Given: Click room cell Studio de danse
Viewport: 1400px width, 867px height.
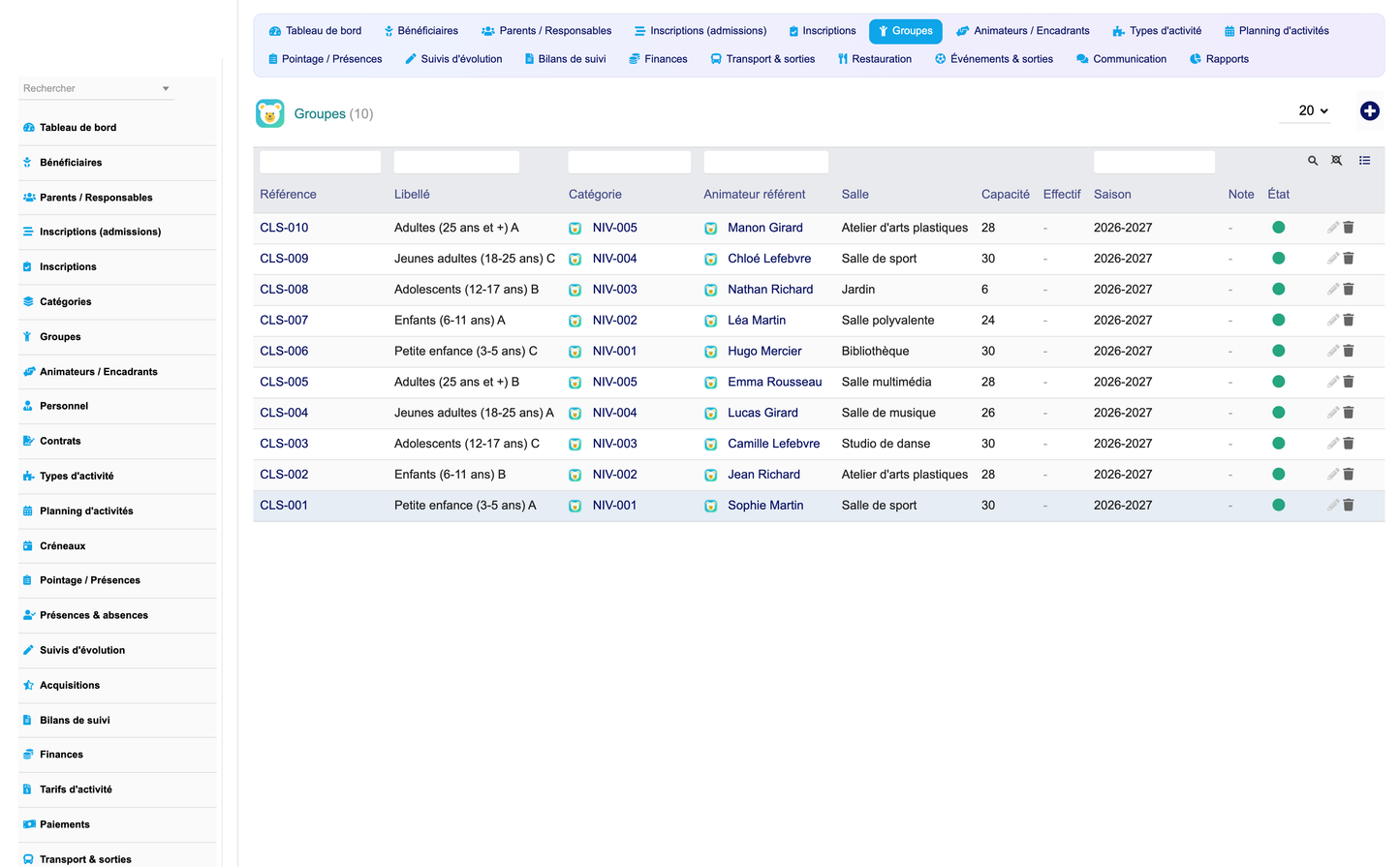Looking at the screenshot, I should coord(886,444).
